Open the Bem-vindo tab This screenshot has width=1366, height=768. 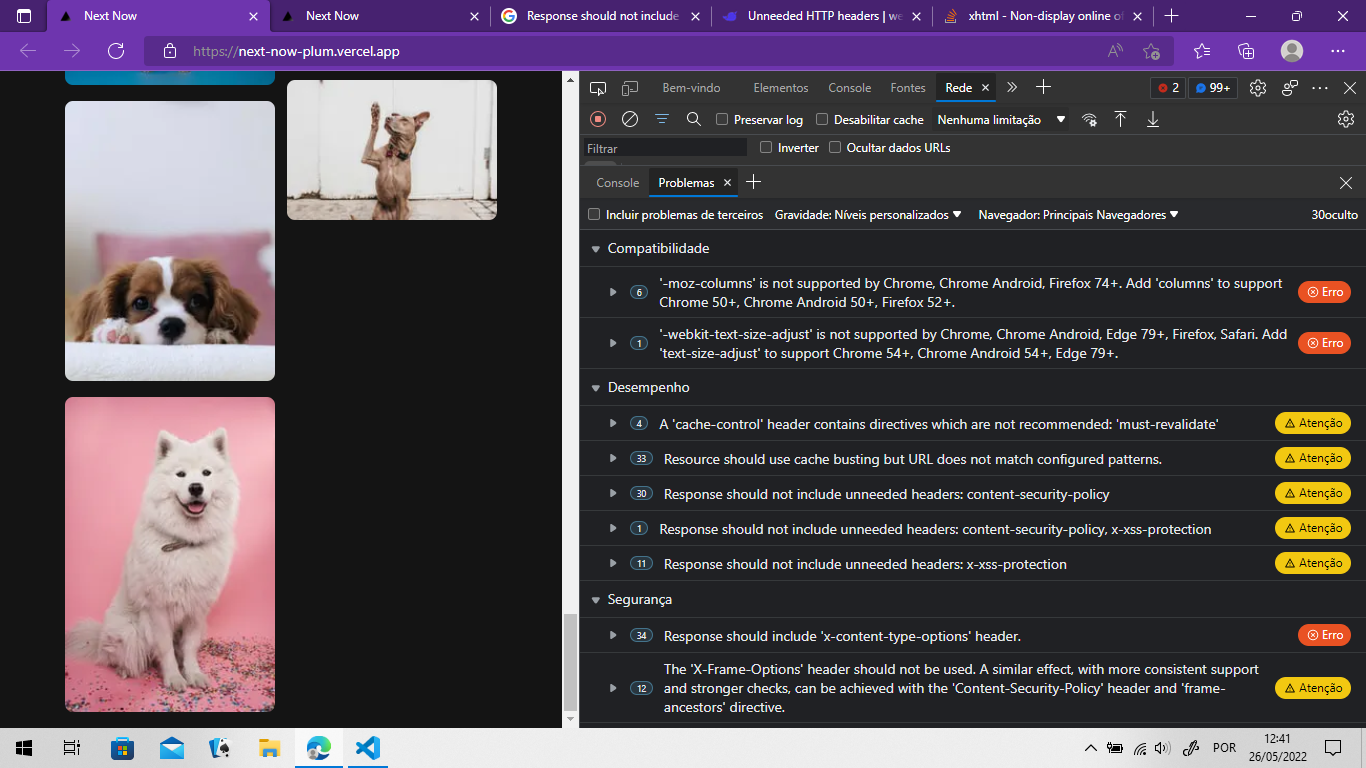coord(691,88)
